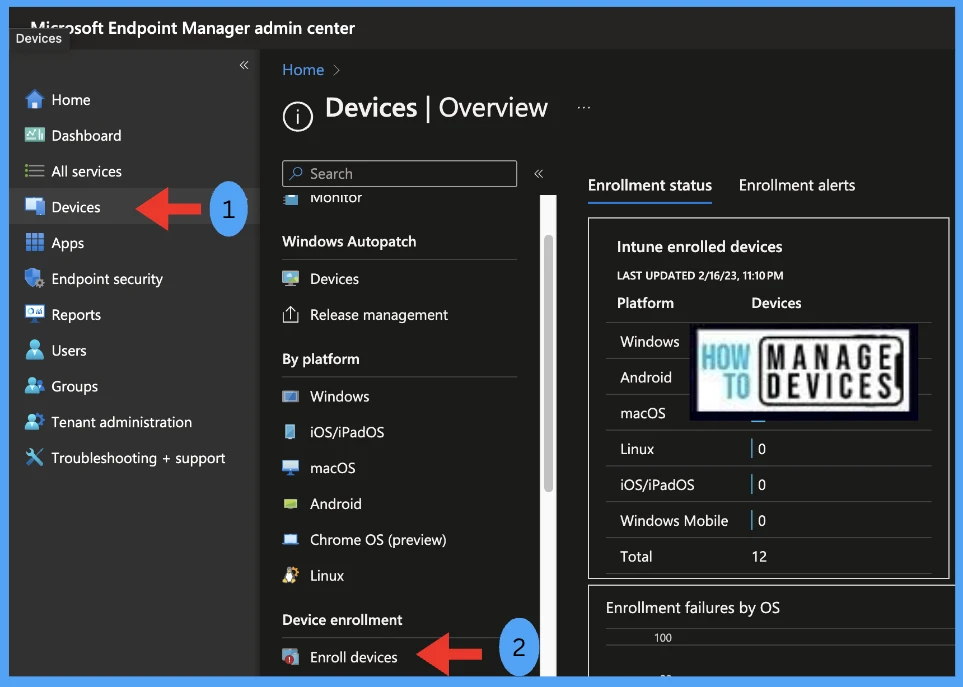Switch to Enrollment status tab
Screen dimensions: 963x687
(650, 185)
